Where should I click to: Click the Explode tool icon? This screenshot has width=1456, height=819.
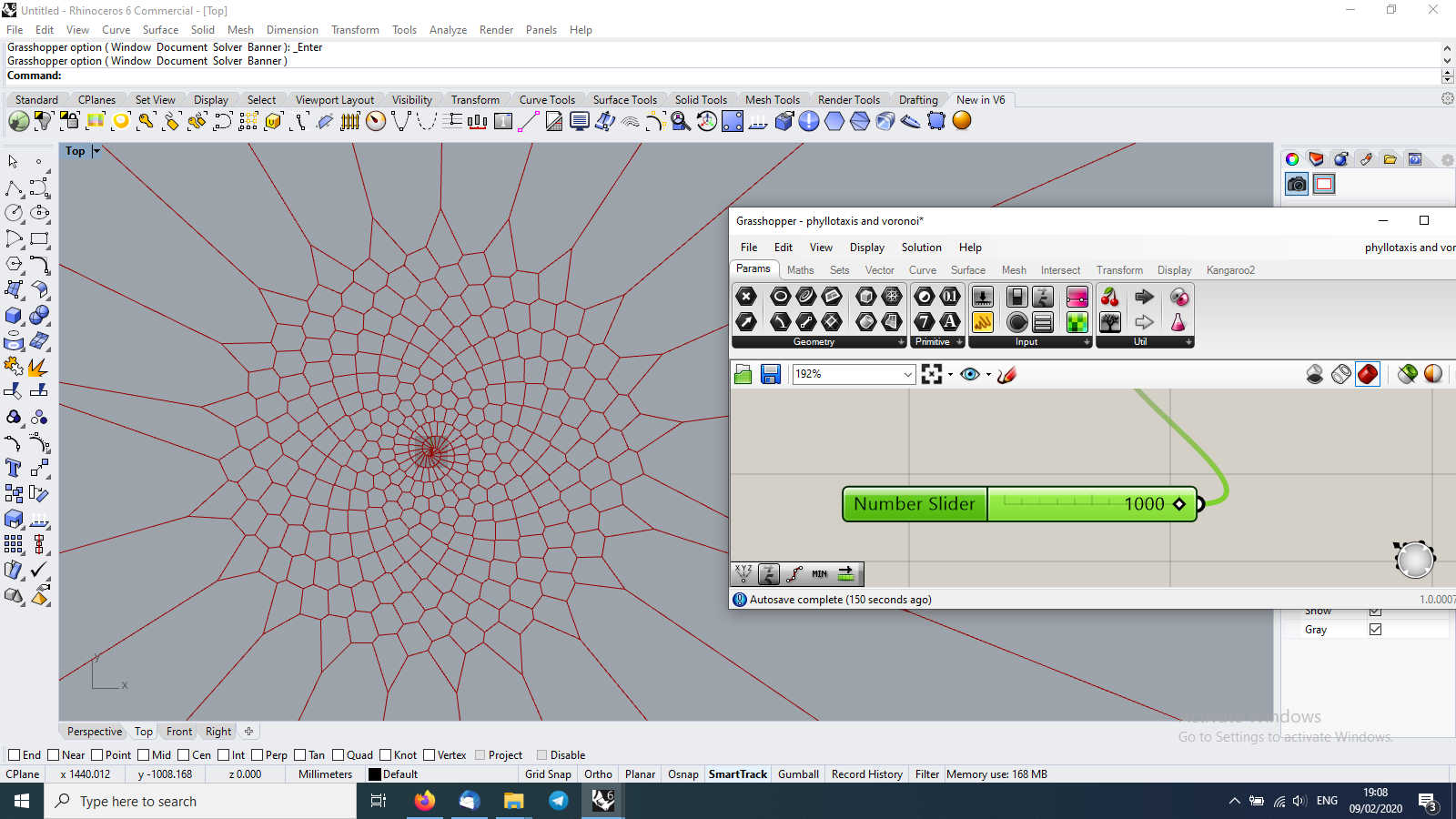tap(39, 366)
